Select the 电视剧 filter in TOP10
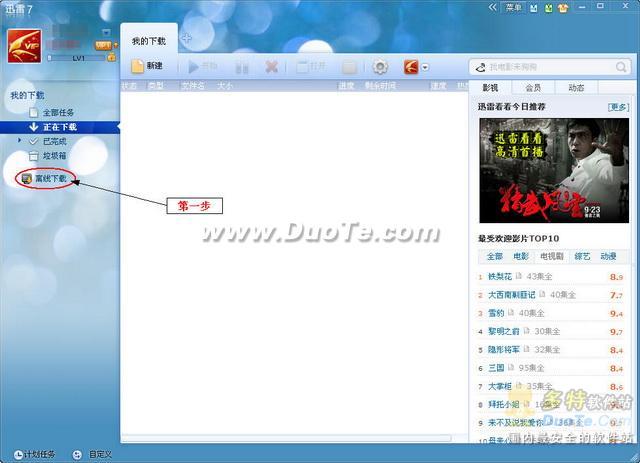This screenshot has width=640, height=463. pyautogui.click(x=551, y=256)
